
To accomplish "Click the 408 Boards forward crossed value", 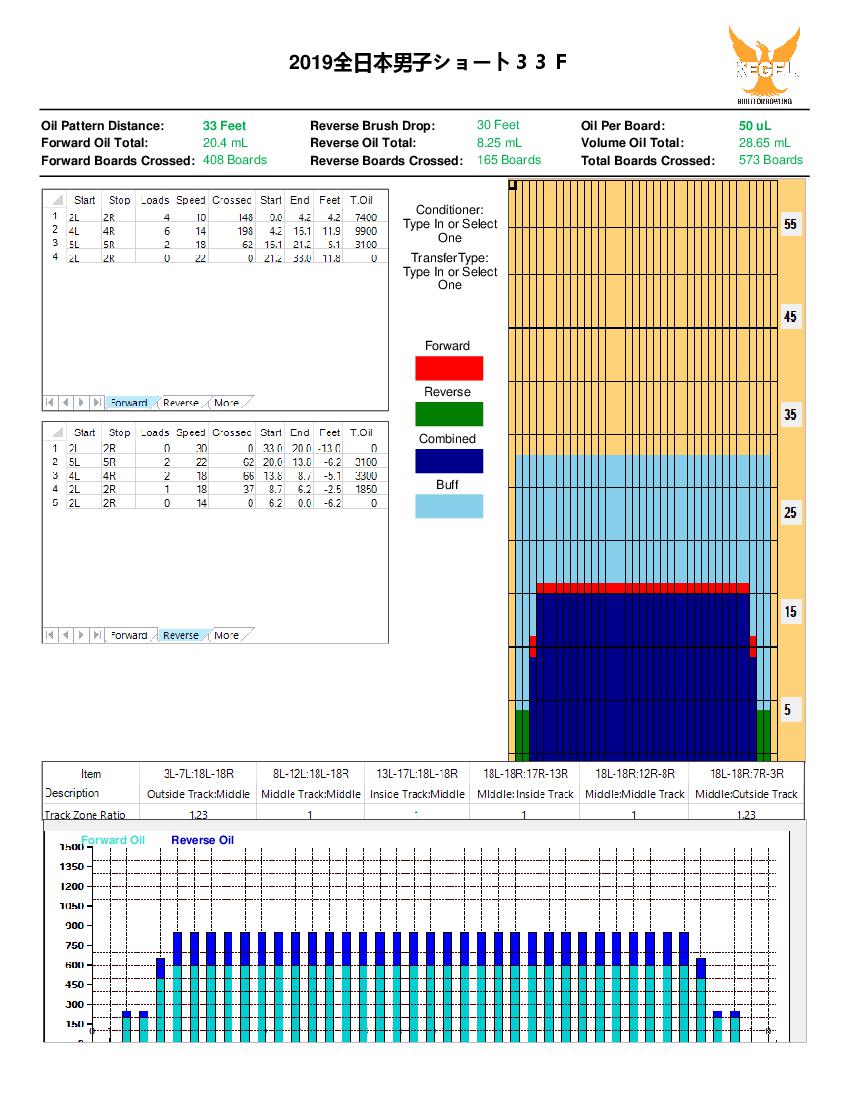I will click(x=235, y=160).
